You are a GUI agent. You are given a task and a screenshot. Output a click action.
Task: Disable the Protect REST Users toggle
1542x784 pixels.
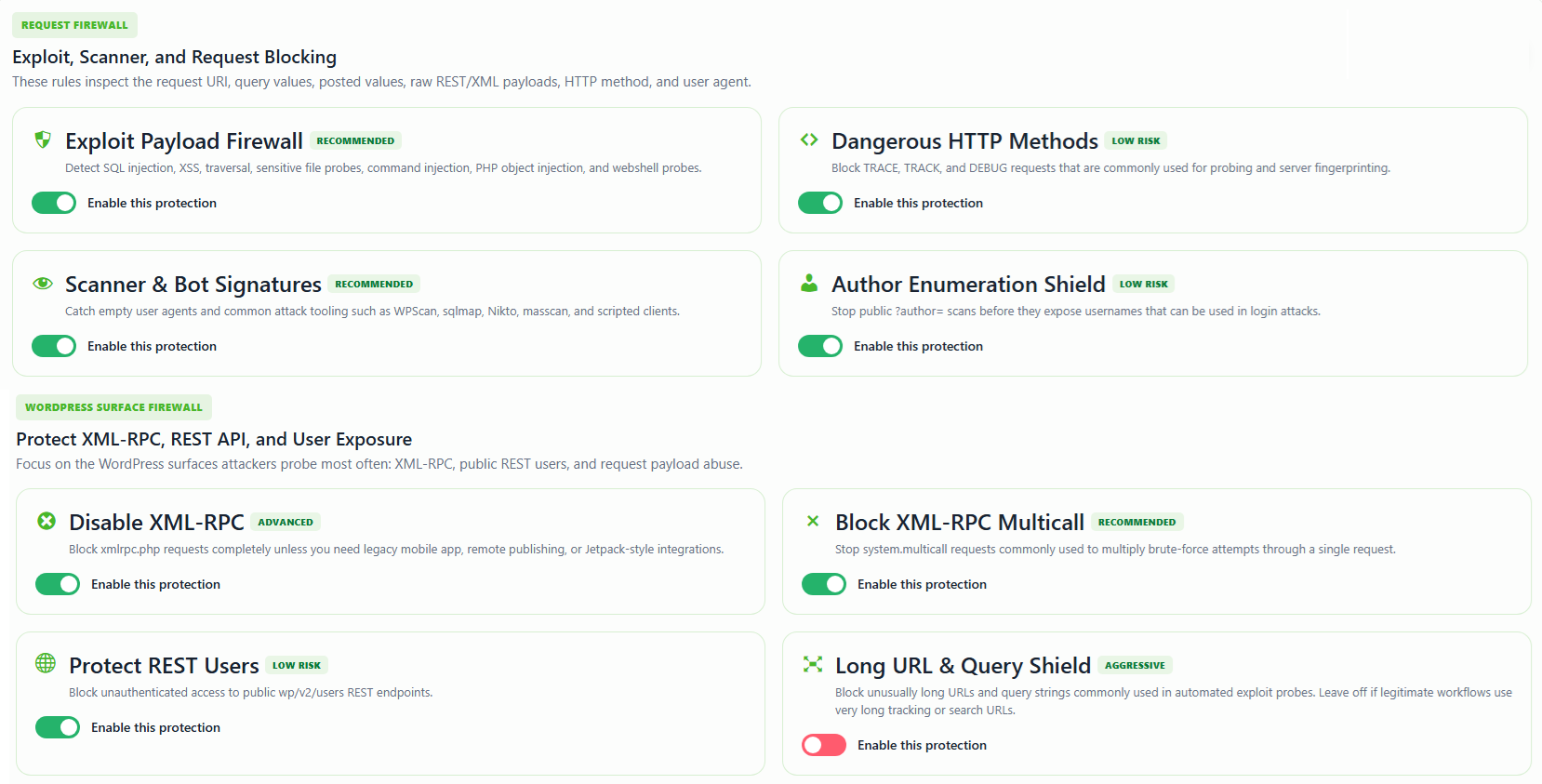tap(58, 727)
